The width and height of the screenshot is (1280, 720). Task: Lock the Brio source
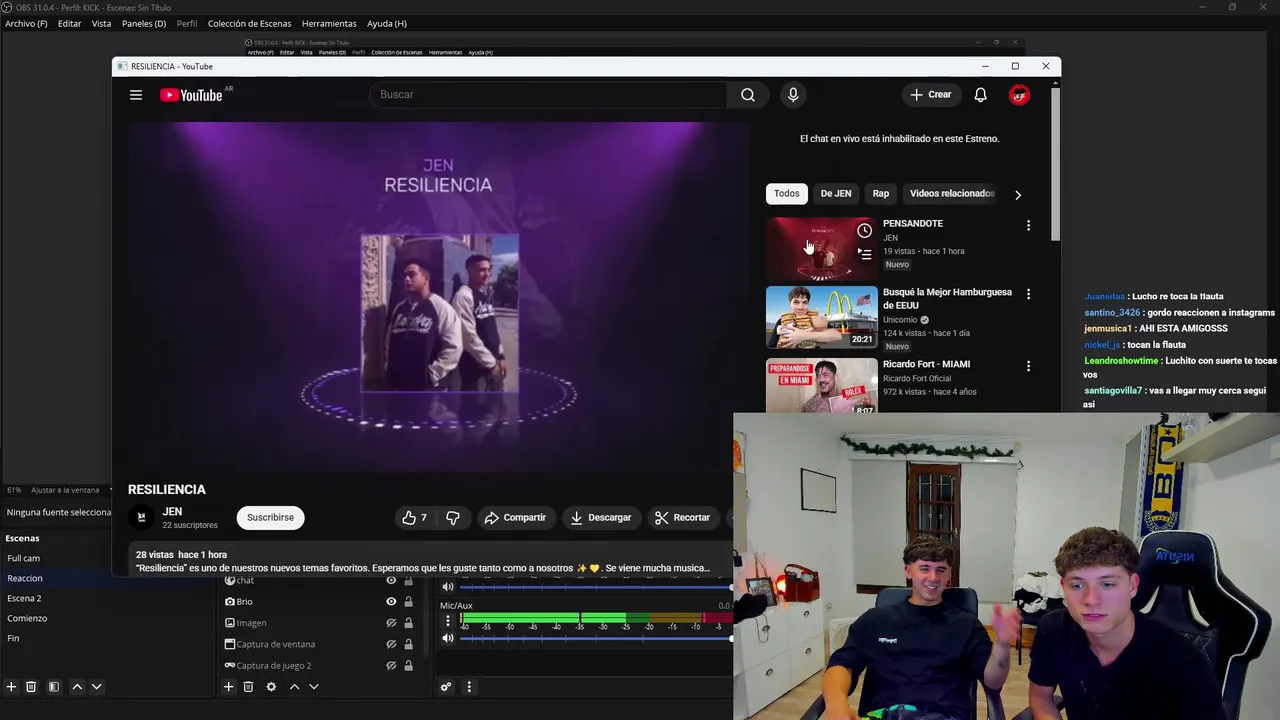(x=408, y=602)
